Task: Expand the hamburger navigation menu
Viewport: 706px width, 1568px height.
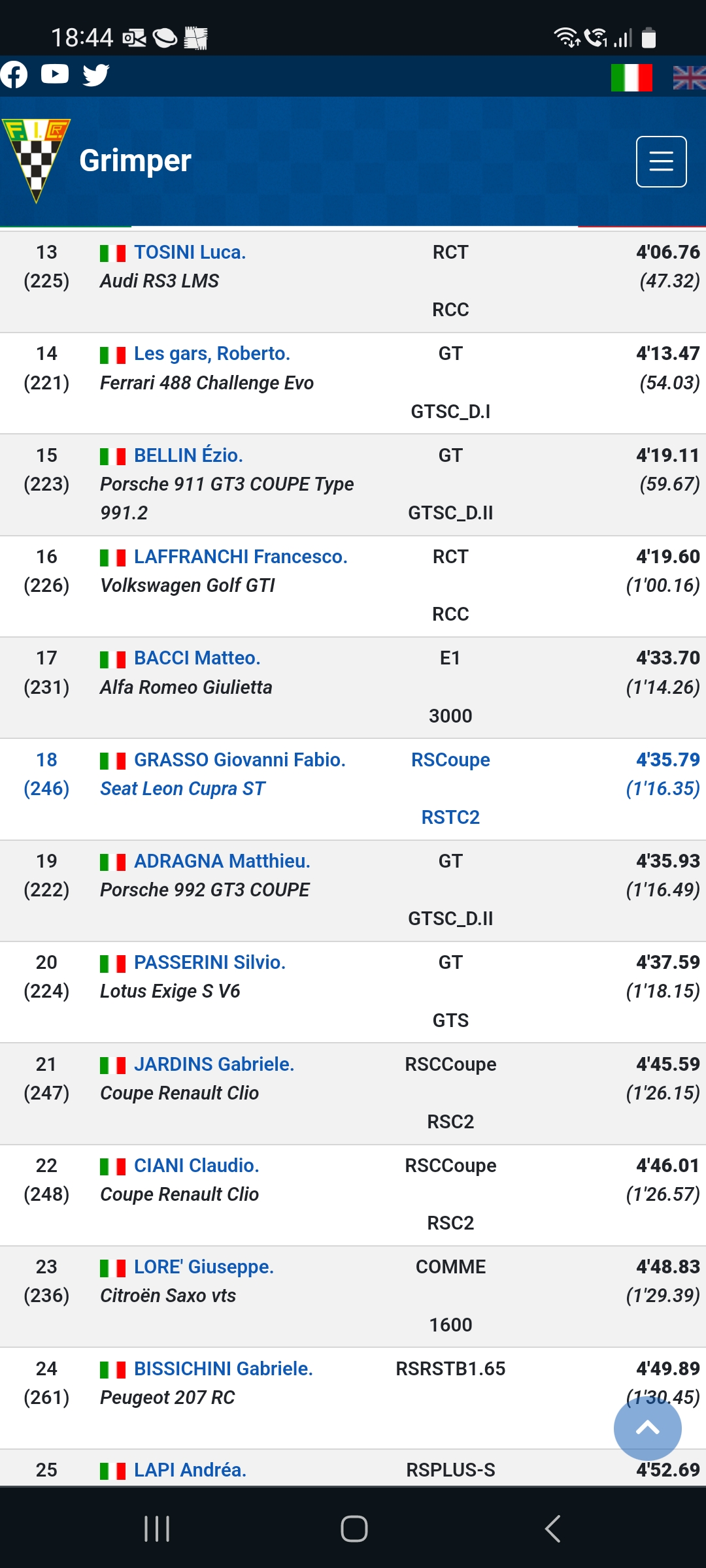Action: (x=661, y=161)
